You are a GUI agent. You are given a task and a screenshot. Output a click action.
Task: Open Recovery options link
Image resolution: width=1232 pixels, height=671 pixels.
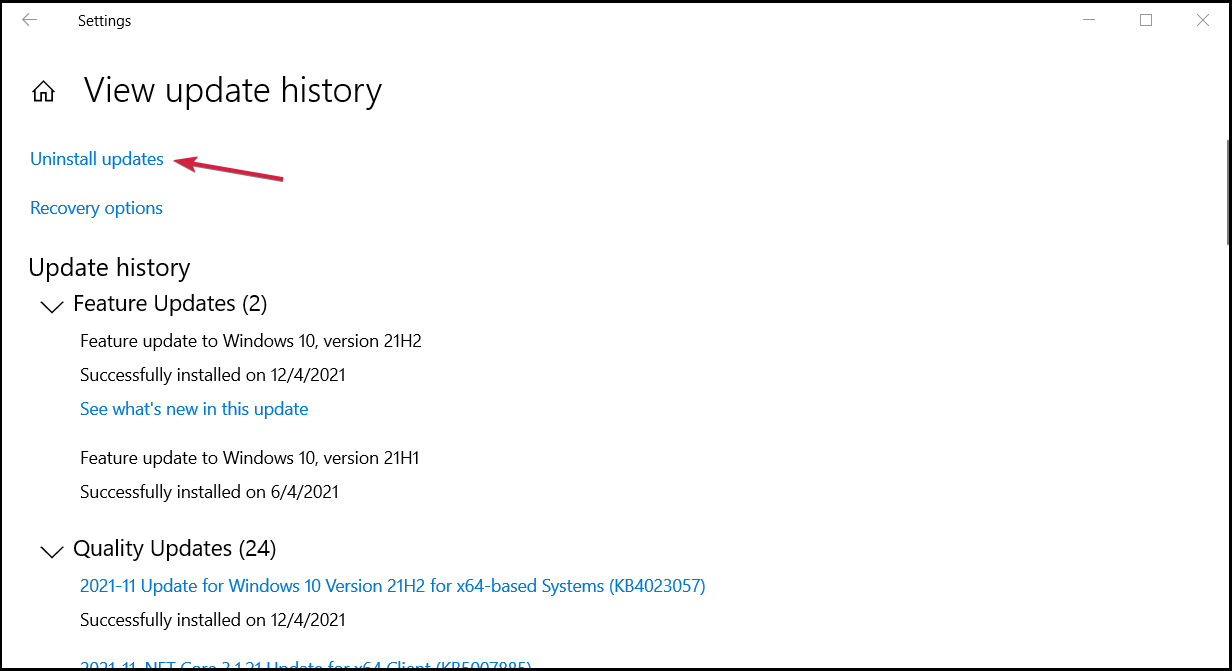(x=96, y=208)
